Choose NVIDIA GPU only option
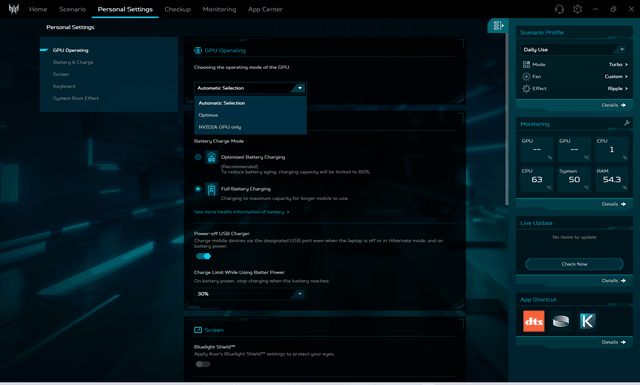Viewport: 640px width, 385px height. [250, 127]
